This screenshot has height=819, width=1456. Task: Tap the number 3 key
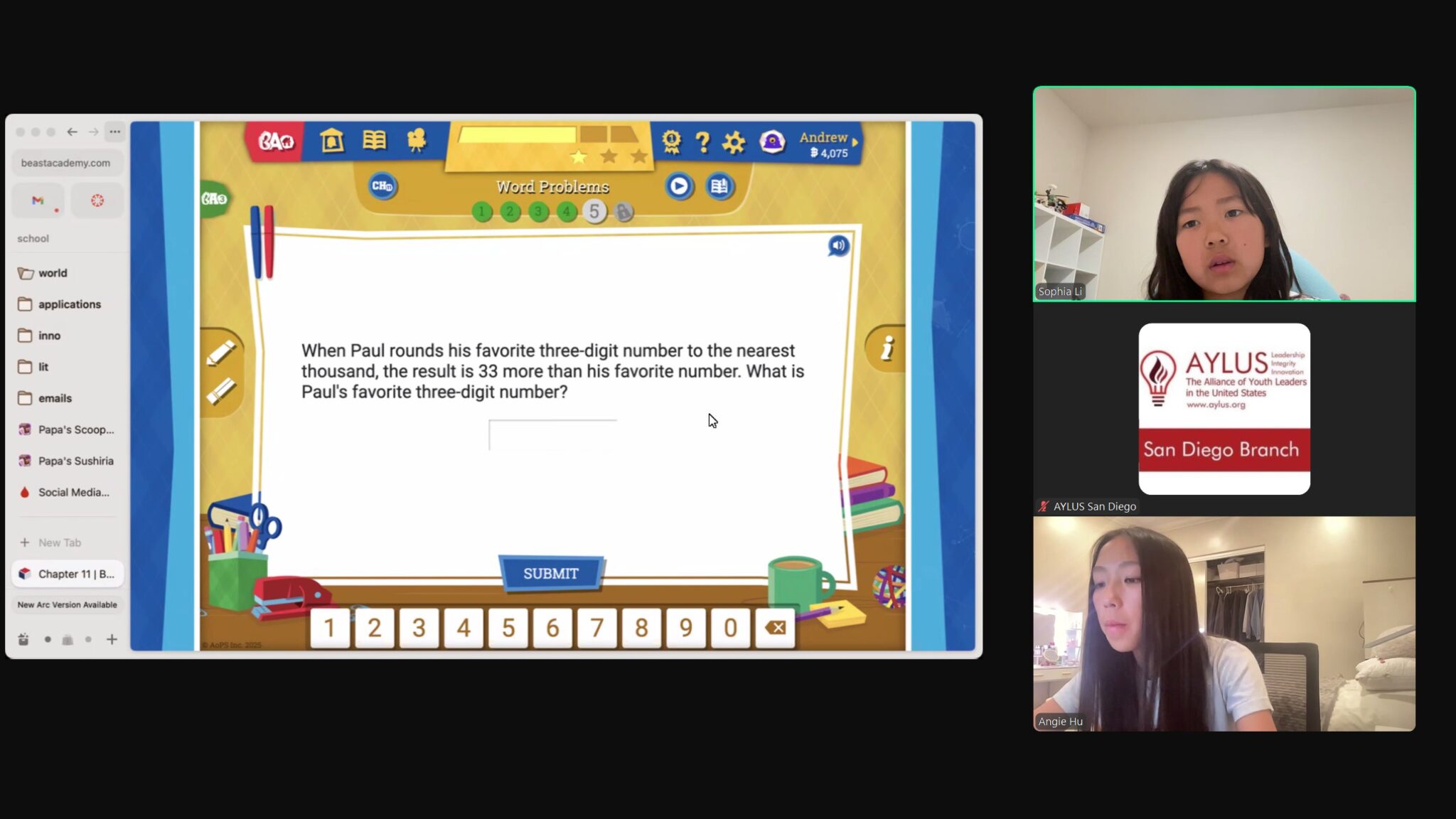click(x=419, y=628)
